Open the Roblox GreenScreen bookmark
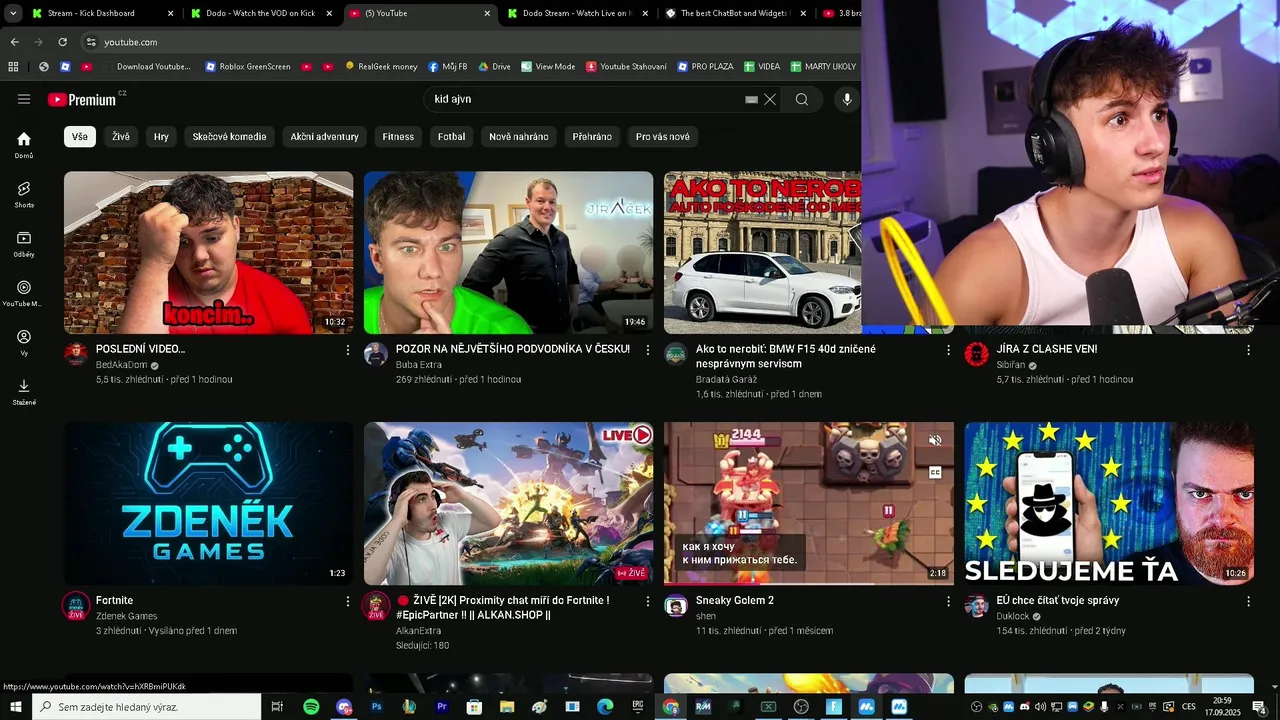This screenshot has width=1280, height=720. click(247, 66)
